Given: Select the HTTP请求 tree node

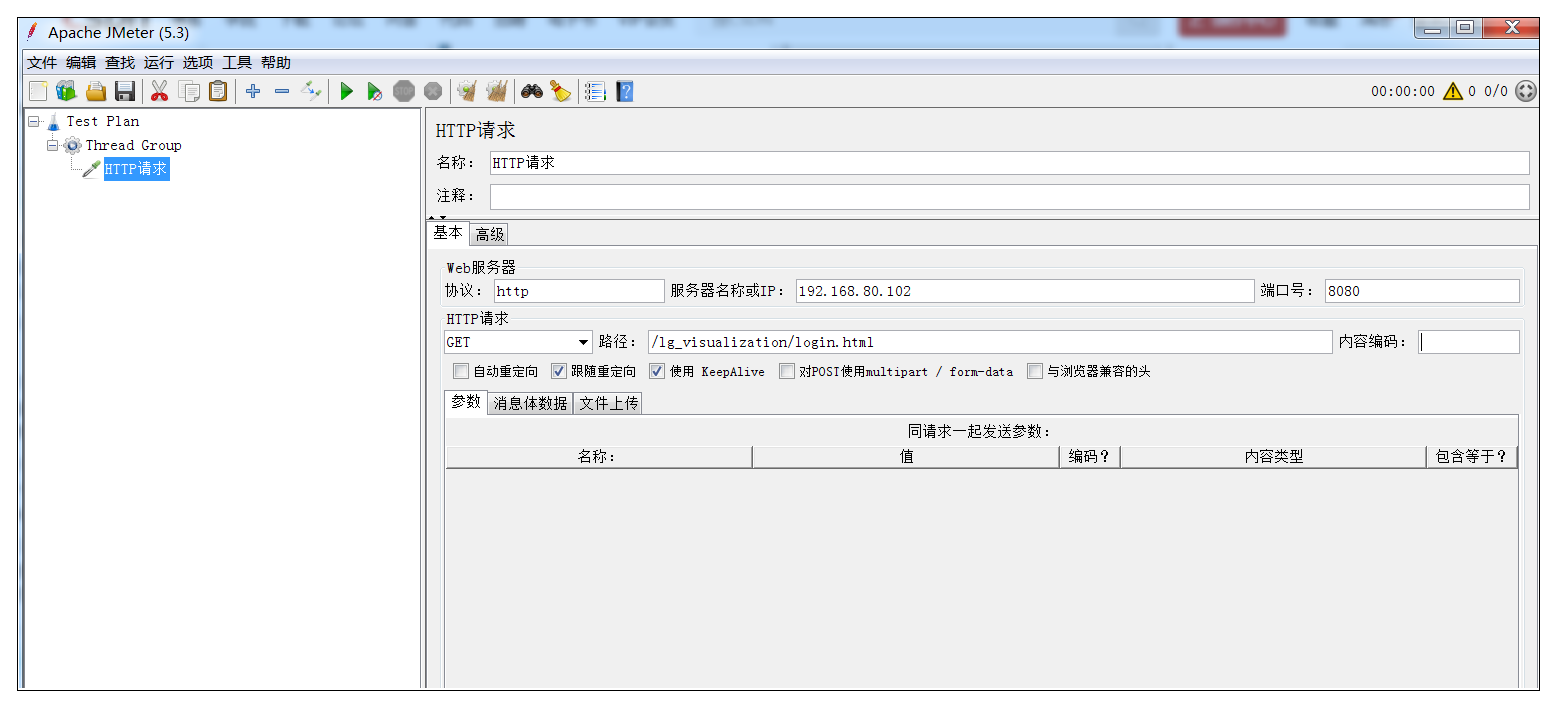Looking at the screenshot, I should coord(137,169).
